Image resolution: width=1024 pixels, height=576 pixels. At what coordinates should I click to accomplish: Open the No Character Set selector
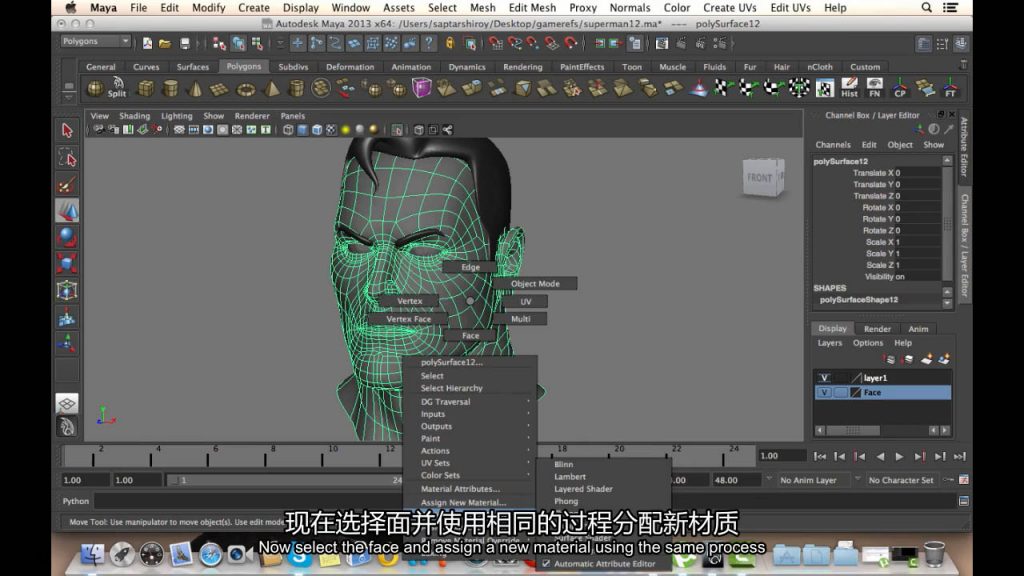pyautogui.click(x=901, y=480)
